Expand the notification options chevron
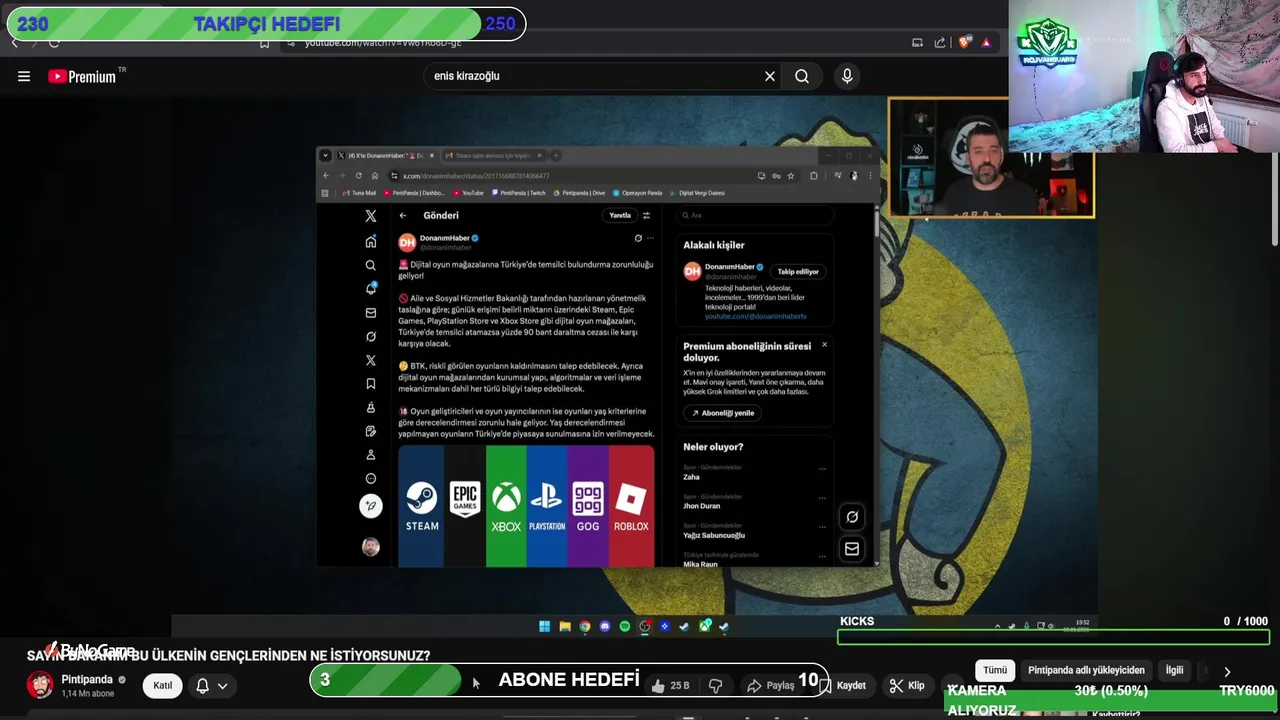The image size is (1280, 720). click(222, 685)
